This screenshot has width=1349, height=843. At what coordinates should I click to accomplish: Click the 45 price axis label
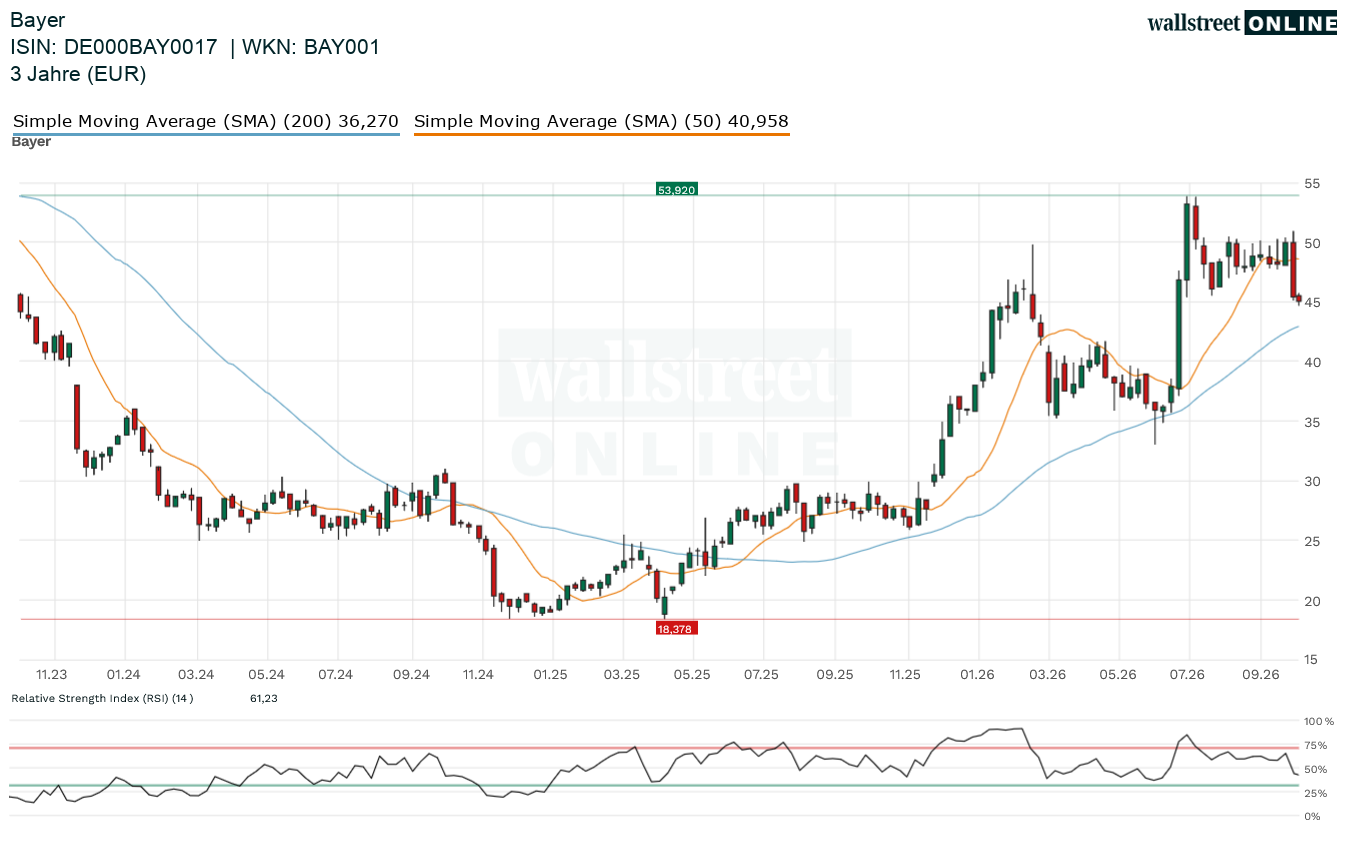(x=1312, y=302)
